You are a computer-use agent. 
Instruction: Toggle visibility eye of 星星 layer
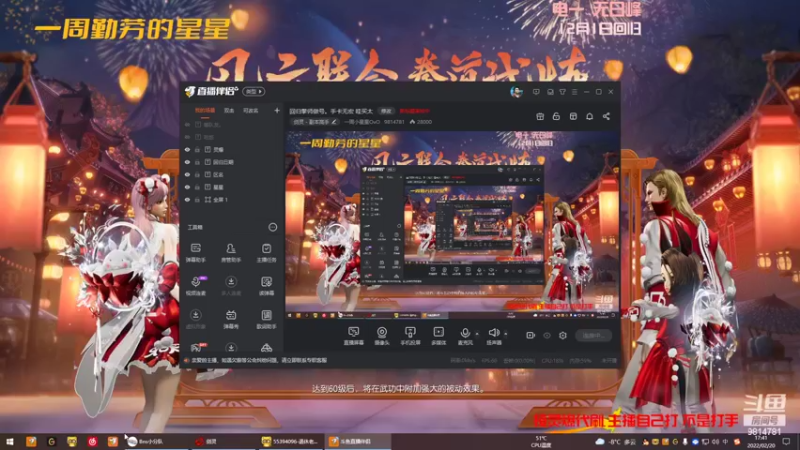click(187, 187)
